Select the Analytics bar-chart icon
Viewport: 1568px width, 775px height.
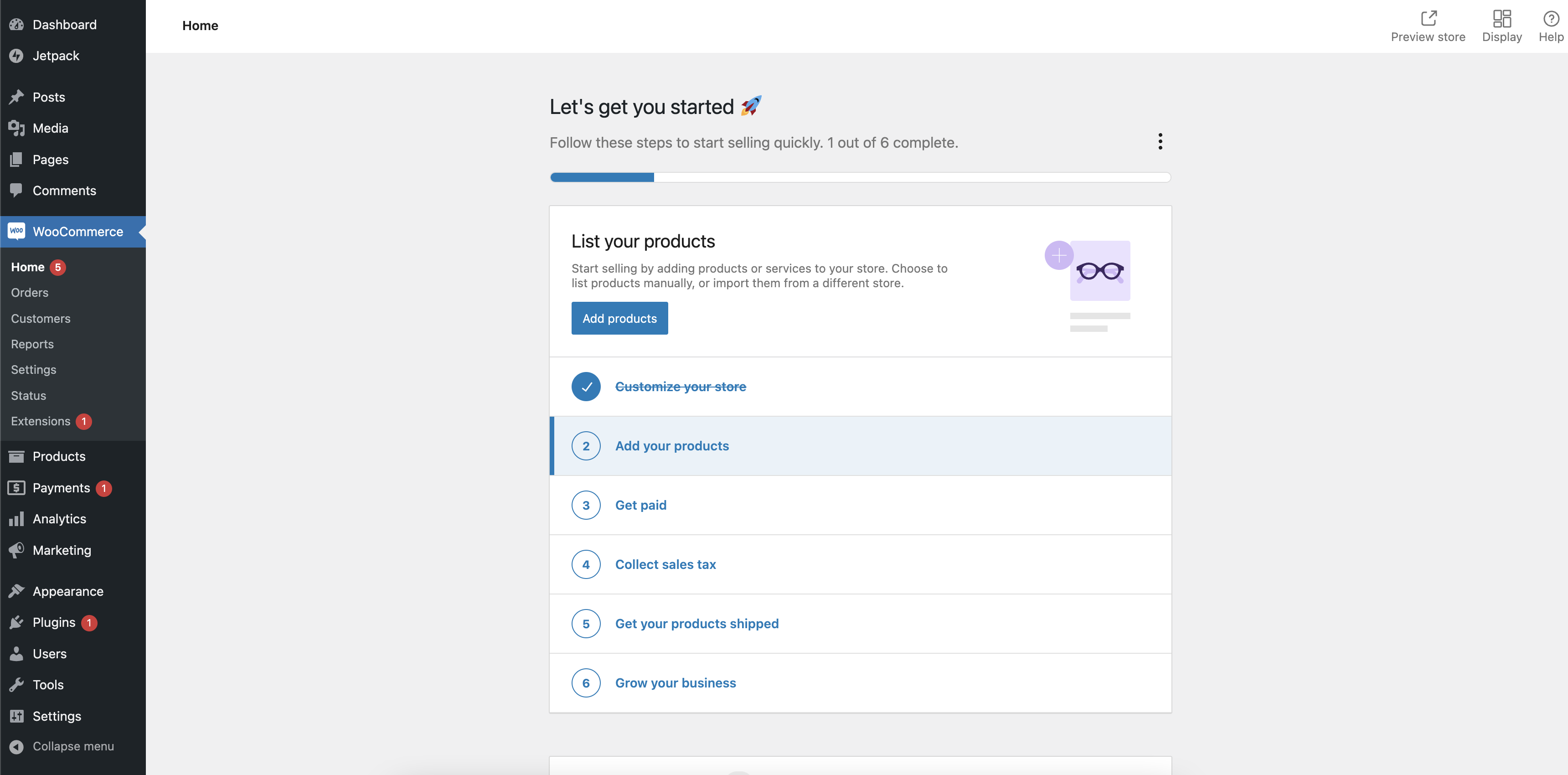click(x=16, y=519)
